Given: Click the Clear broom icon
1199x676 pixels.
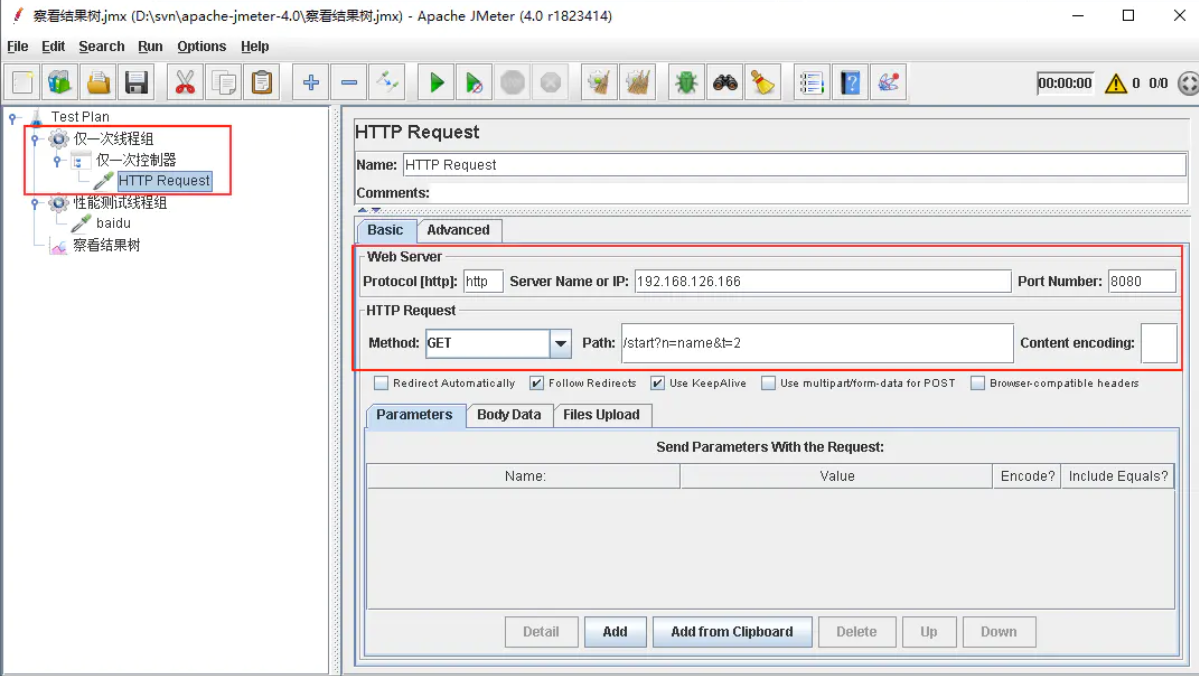Looking at the screenshot, I should [600, 83].
